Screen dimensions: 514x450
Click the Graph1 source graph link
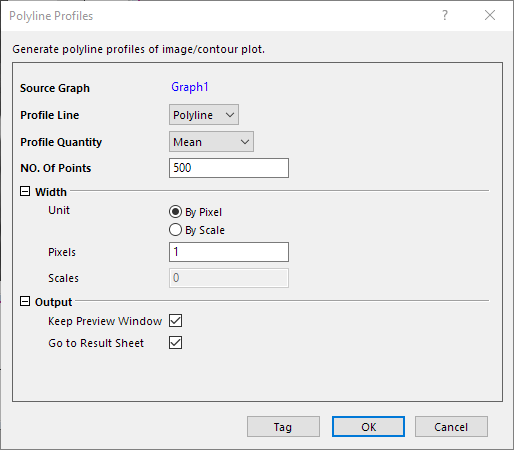(x=190, y=87)
